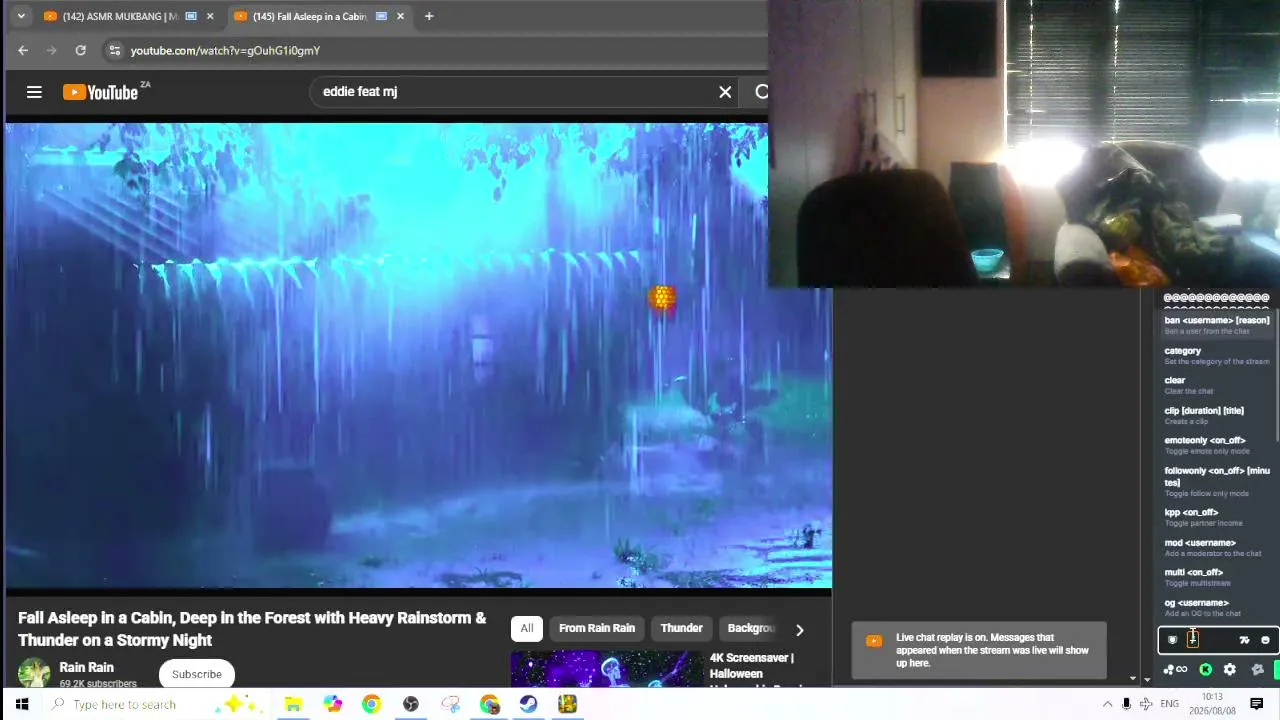Open OBS Studio from the taskbar
Viewport: 1280px width, 720px height.
[x=411, y=704]
